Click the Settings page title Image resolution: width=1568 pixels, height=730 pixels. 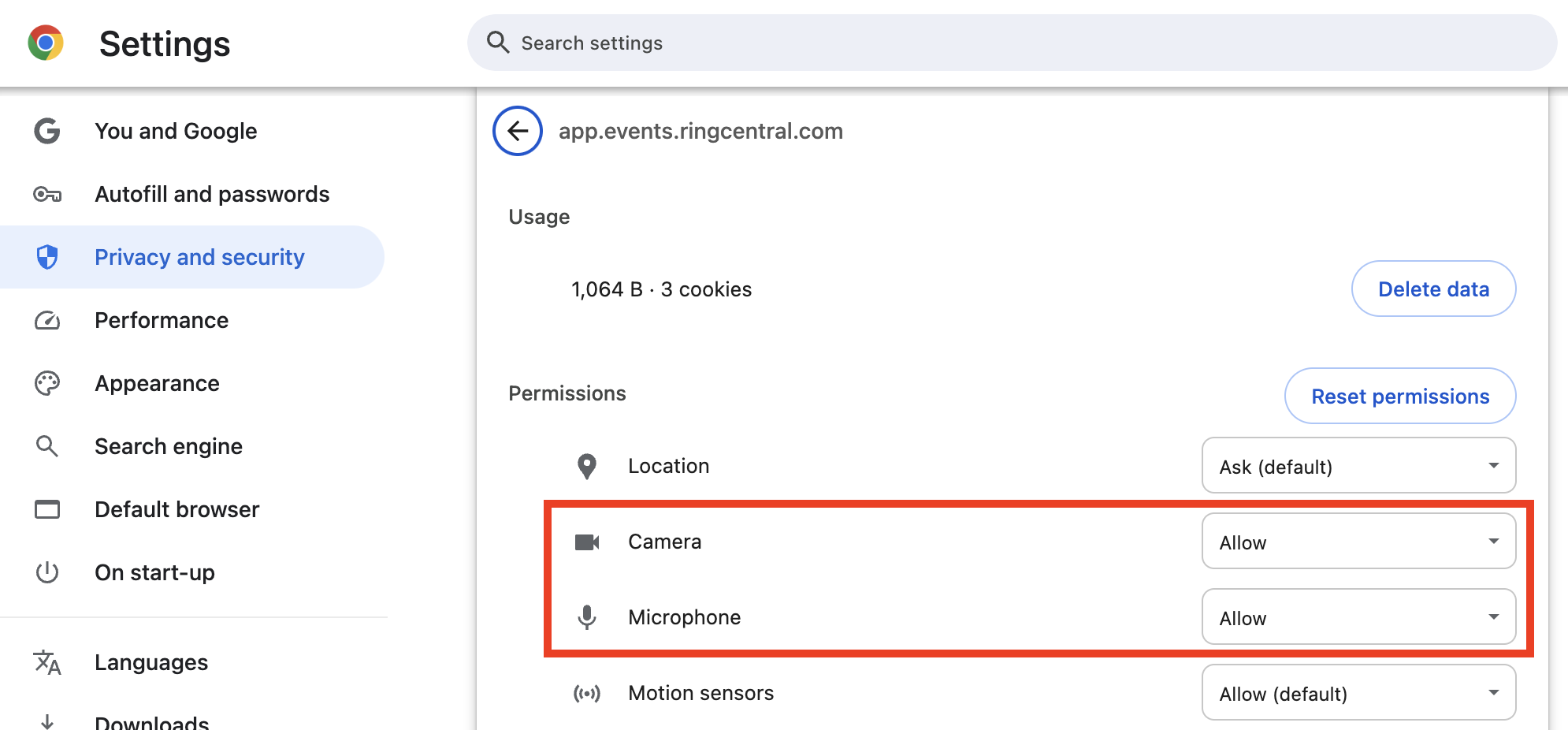(x=165, y=43)
